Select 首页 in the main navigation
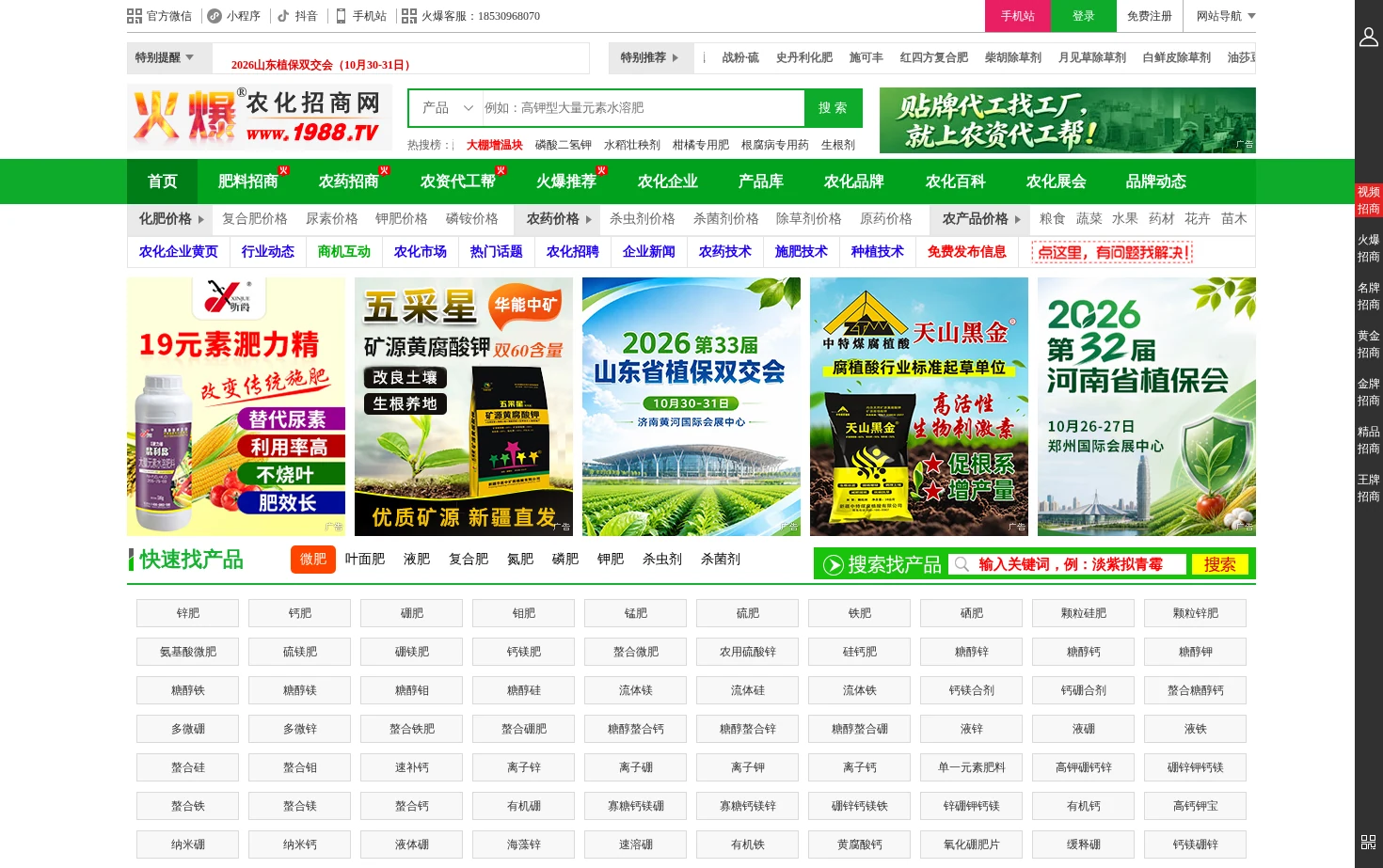The image size is (1383, 868). [163, 181]
